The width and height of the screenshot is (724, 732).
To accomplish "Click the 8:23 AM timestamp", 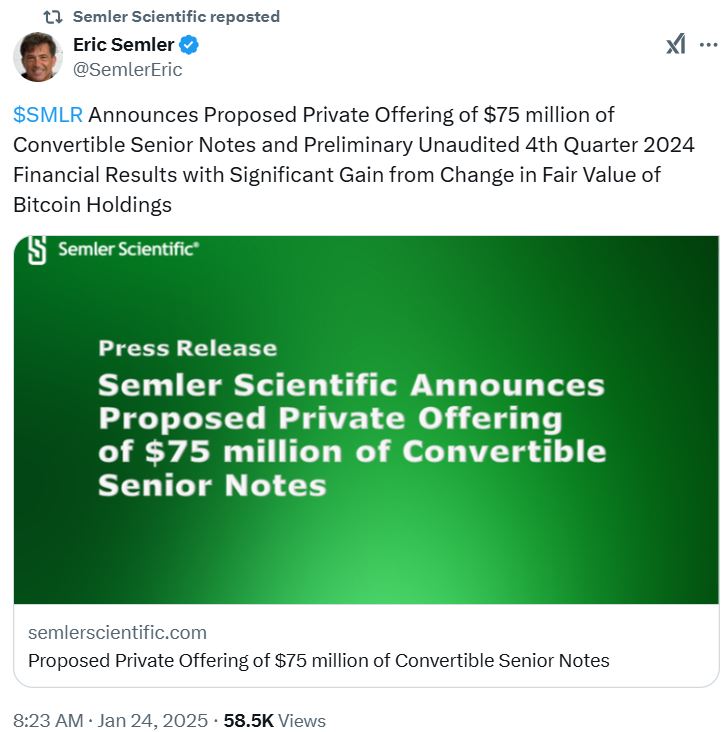I will pos(49,720).
